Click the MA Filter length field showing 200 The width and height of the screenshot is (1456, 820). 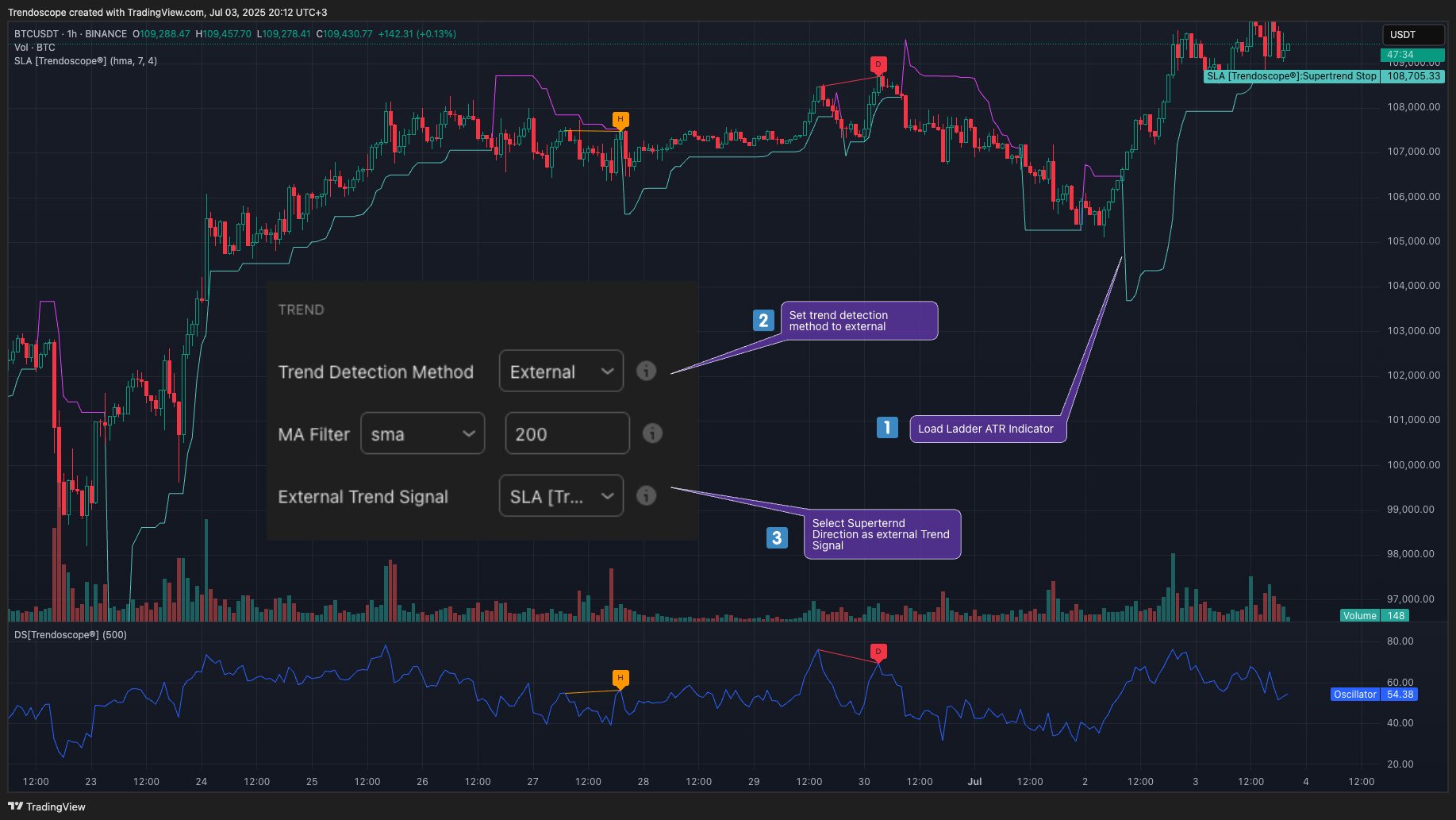(x=567, y=433)
